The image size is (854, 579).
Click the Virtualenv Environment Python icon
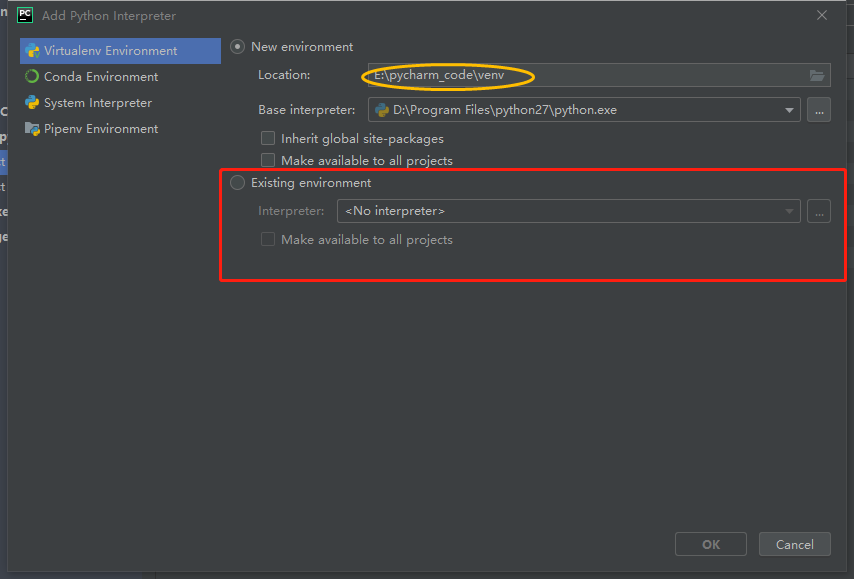click(32, 51)
